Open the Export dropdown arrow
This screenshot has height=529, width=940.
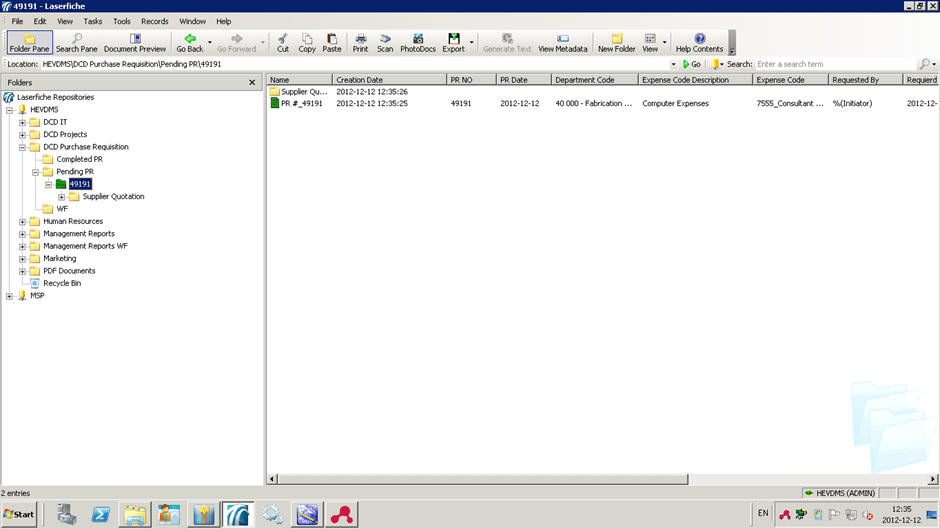(471, 43)
